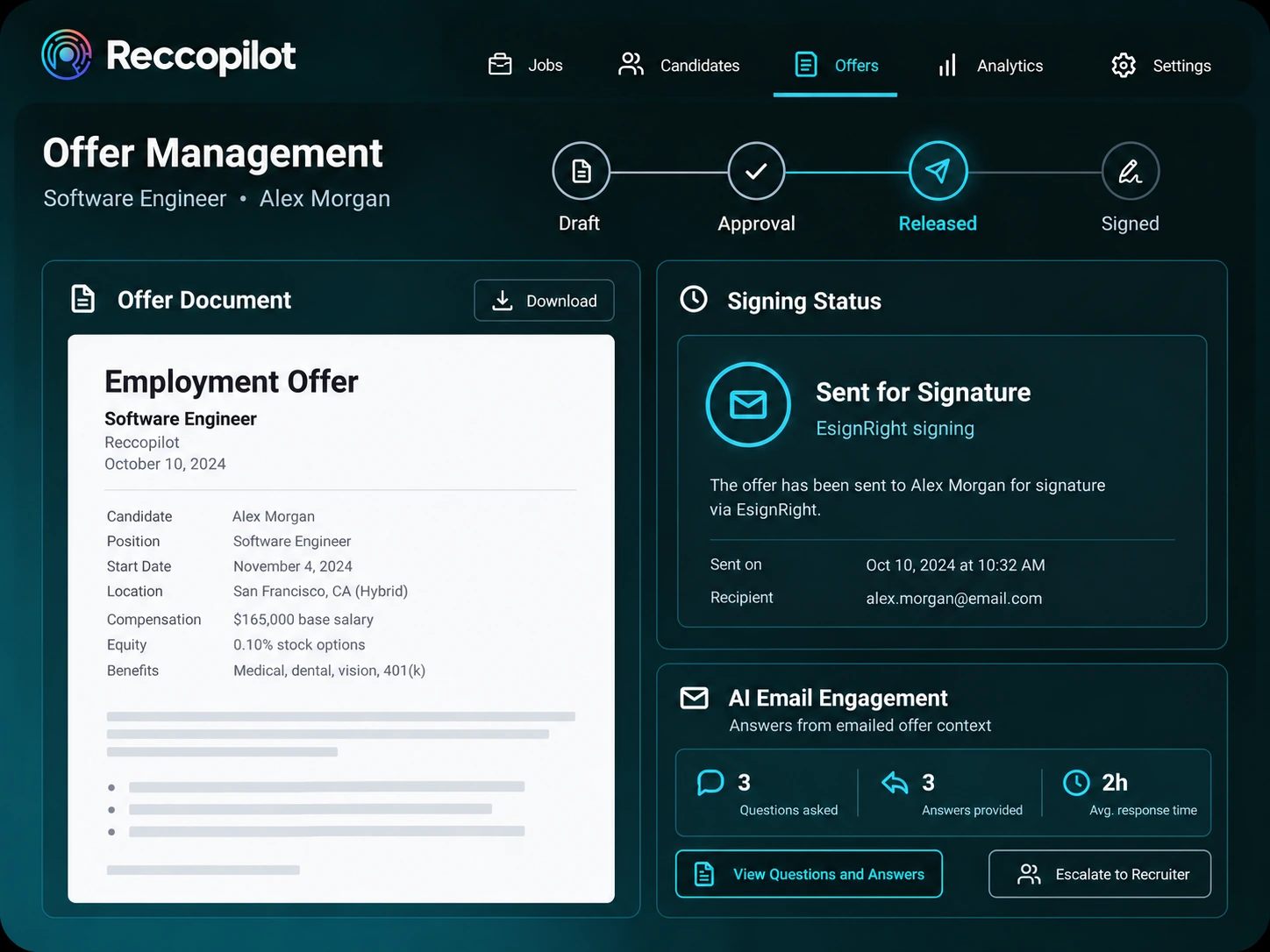Download the offer document

[544, 301]
